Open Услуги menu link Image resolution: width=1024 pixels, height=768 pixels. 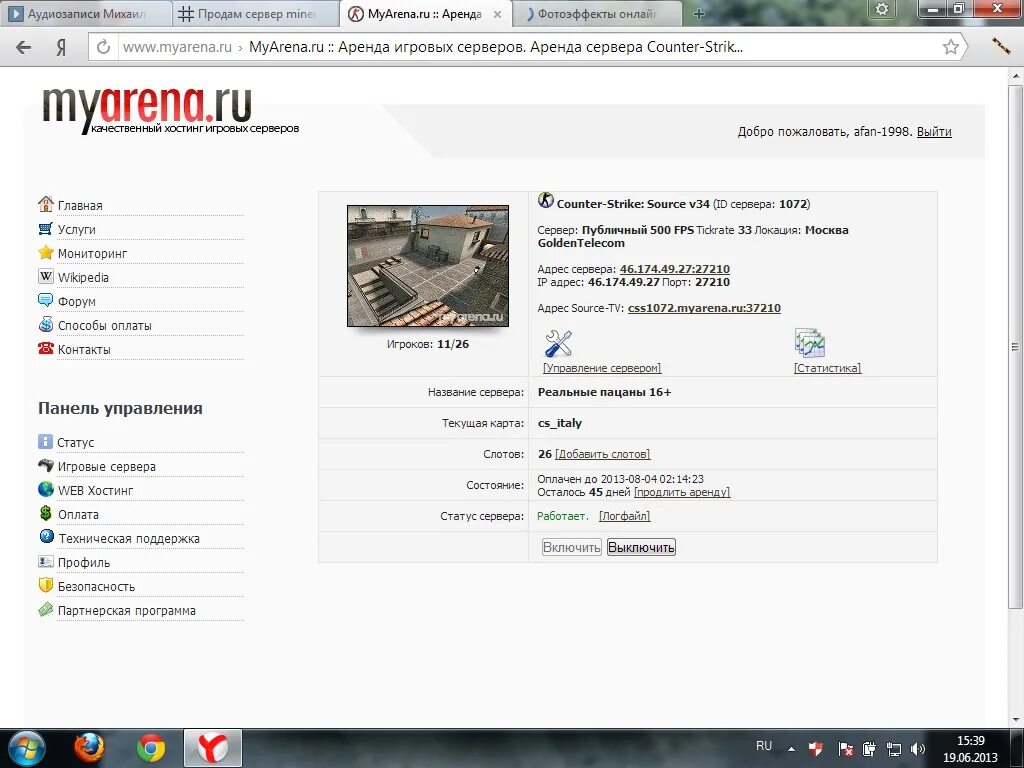pyautogui.click(x=76, y=229)
